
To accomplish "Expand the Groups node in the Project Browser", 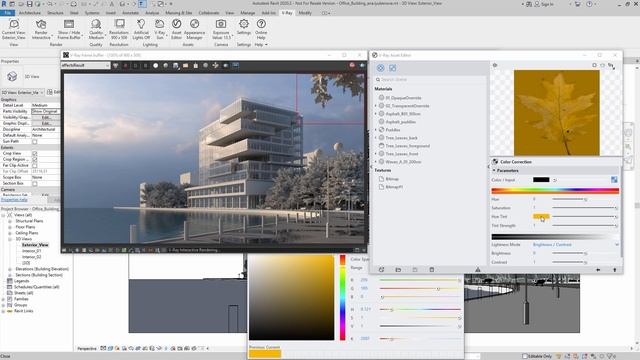I will 4,305.
